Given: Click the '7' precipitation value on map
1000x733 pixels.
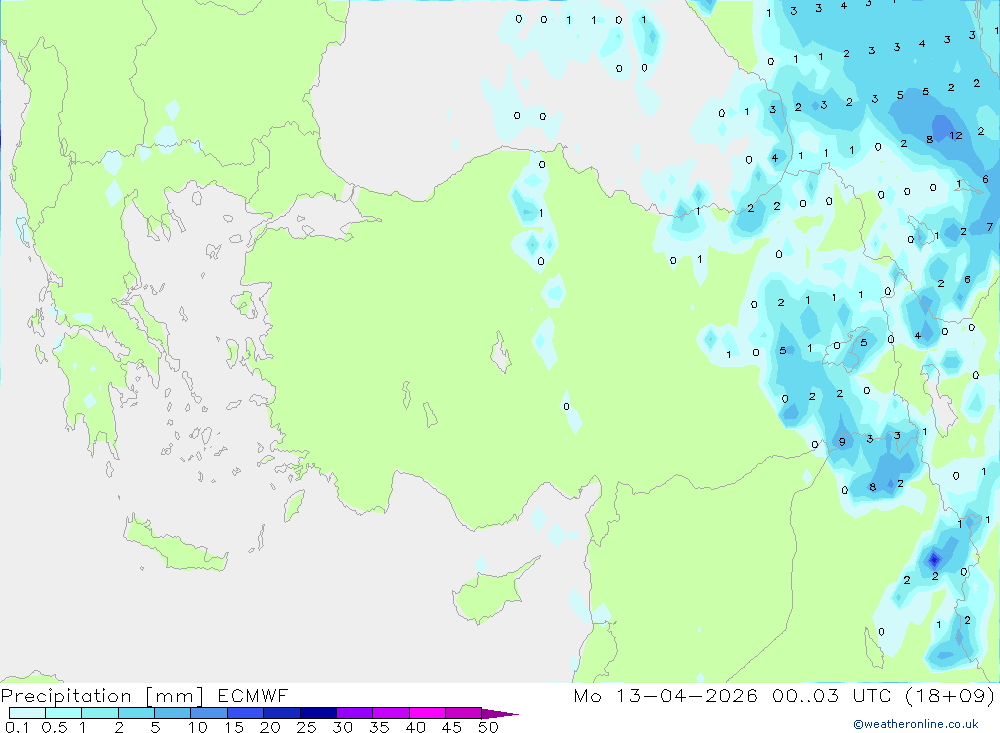Looking at the screenshot, I should click(x=989, y=226).
